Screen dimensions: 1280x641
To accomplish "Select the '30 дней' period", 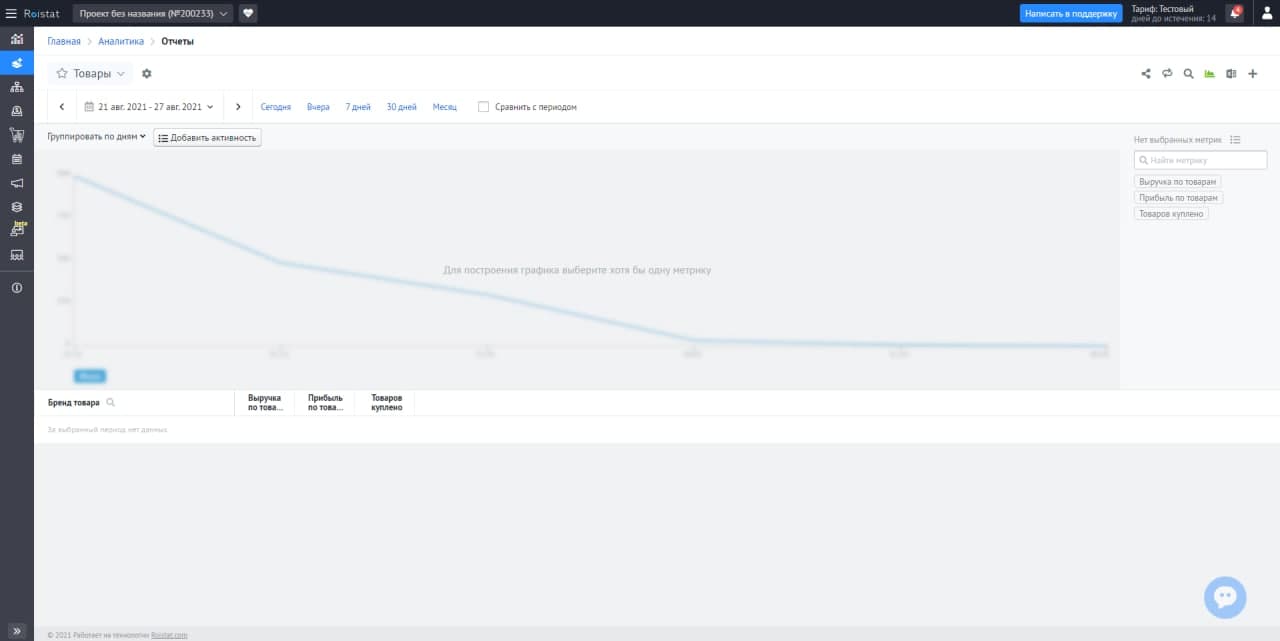I will point(401,107).
